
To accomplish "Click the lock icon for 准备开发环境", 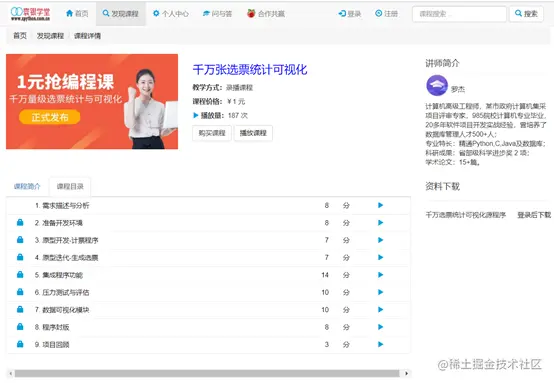I will 20,222.
